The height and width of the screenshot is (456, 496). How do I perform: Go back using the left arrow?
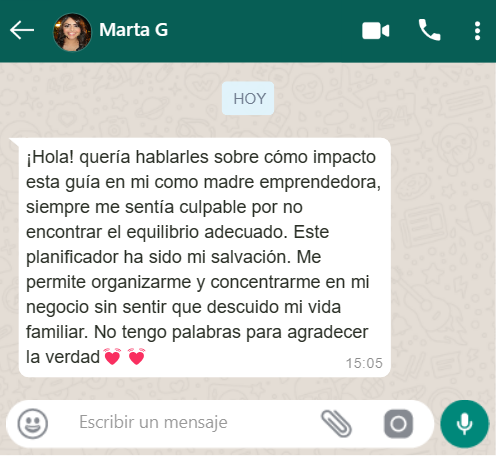point(22,30)
